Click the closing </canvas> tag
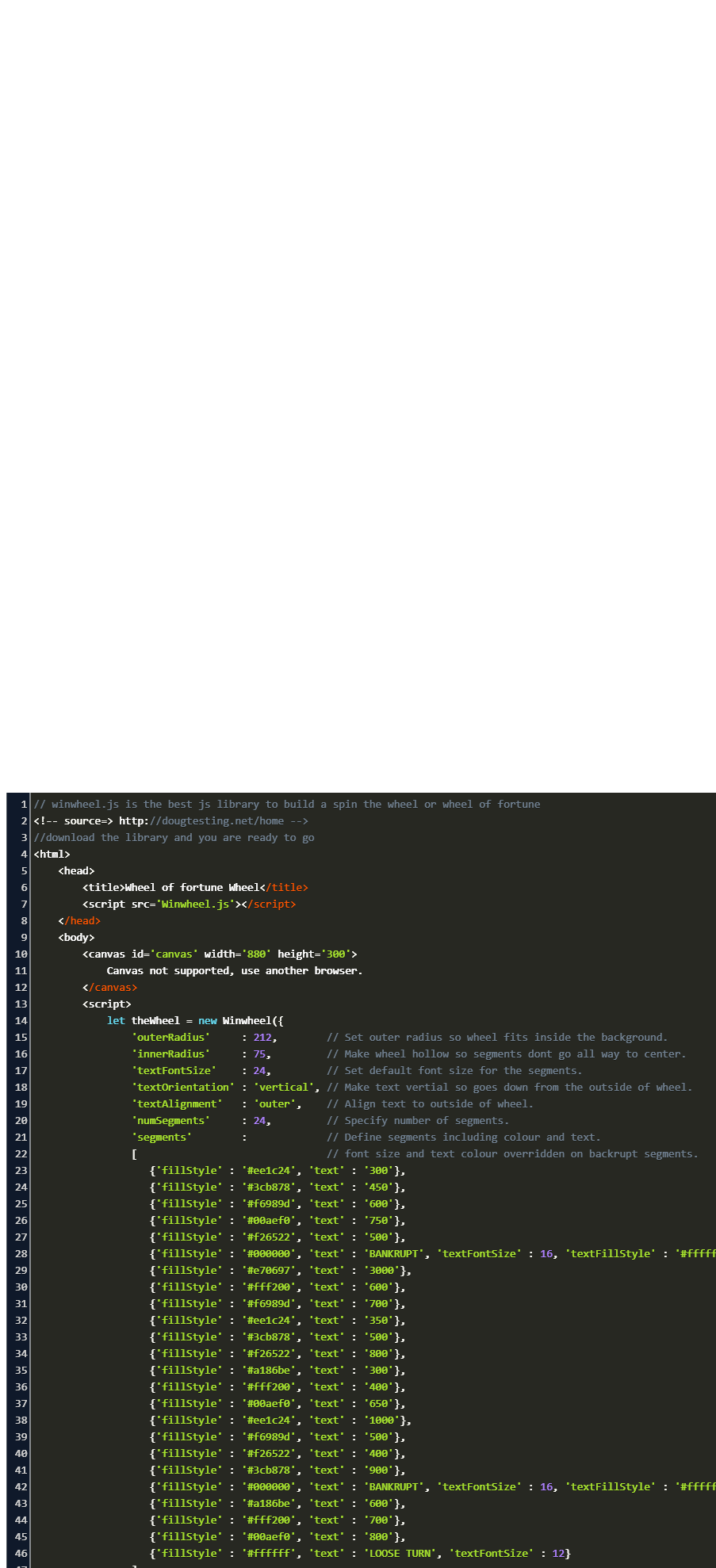This screenshot has height=1568, width=716. click(110, 987)
